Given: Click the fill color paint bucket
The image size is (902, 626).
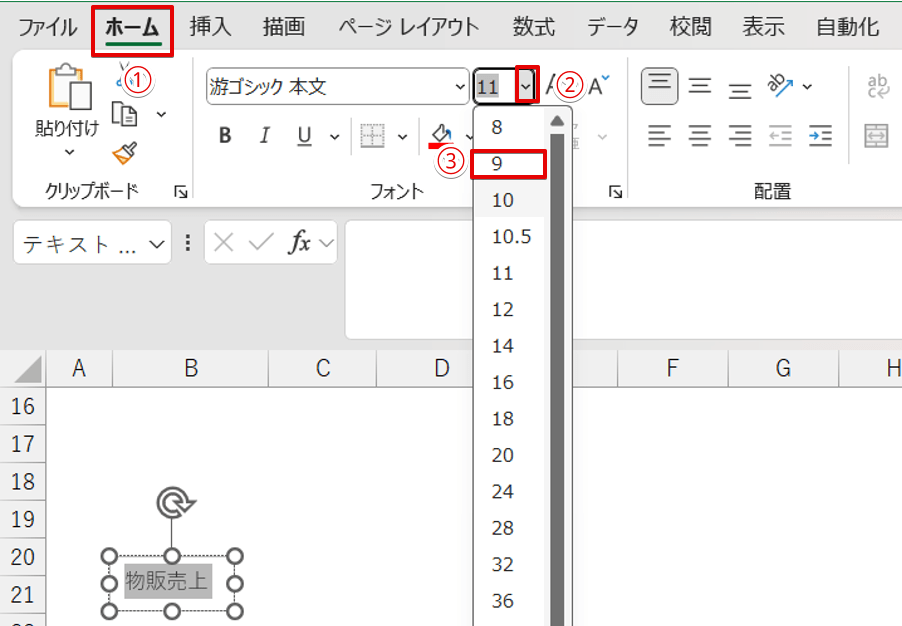Looking at the screenshot, I should [441, 135].
